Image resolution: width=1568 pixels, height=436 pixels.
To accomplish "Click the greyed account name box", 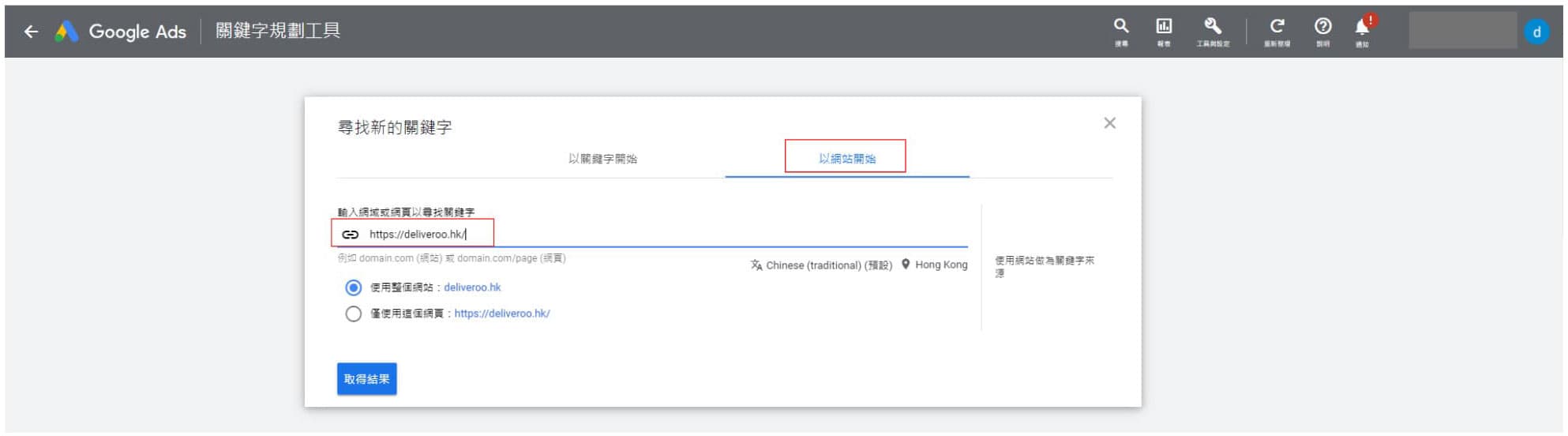I will 1463,31.
